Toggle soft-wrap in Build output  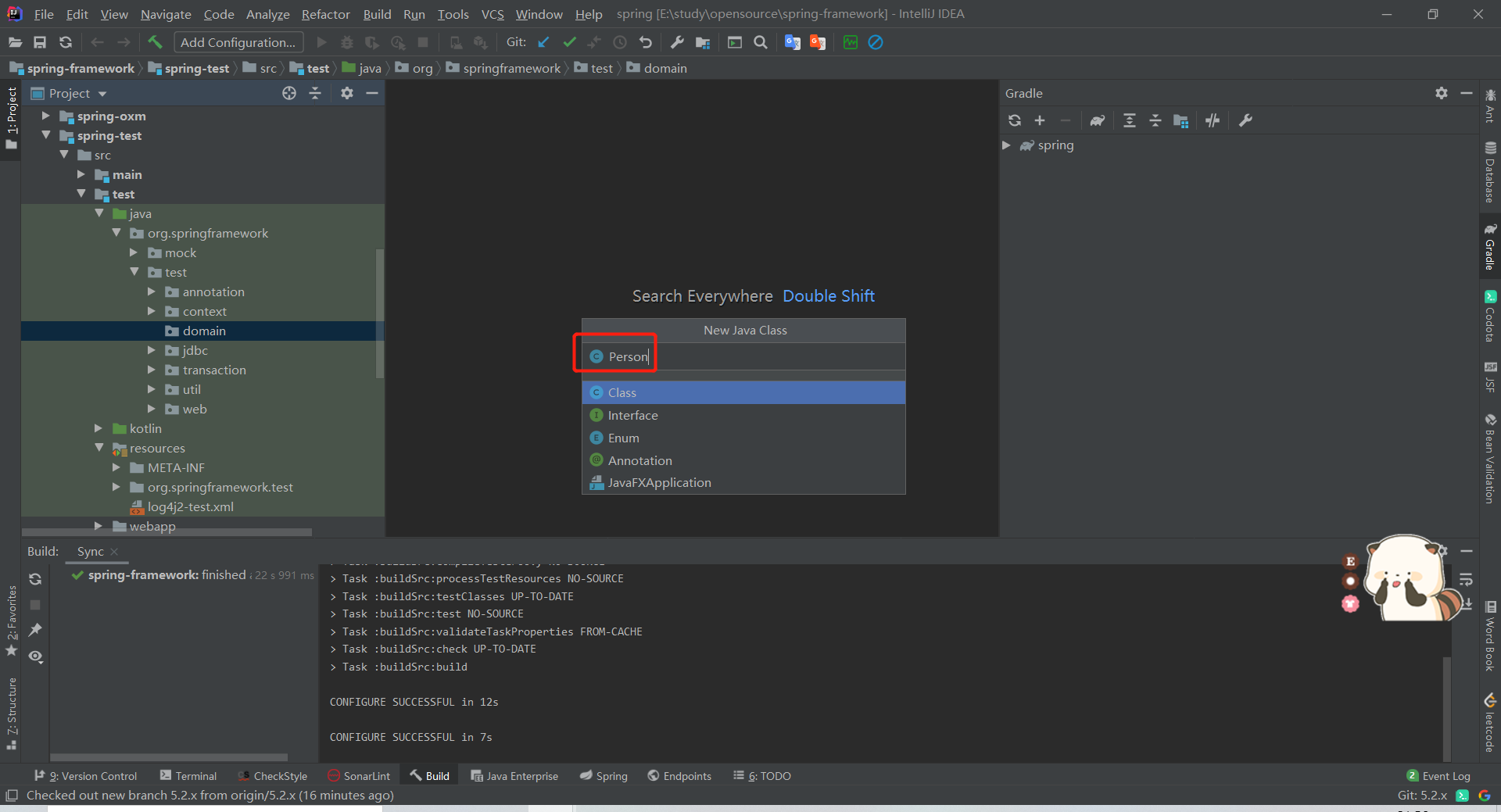point(1466,579)
